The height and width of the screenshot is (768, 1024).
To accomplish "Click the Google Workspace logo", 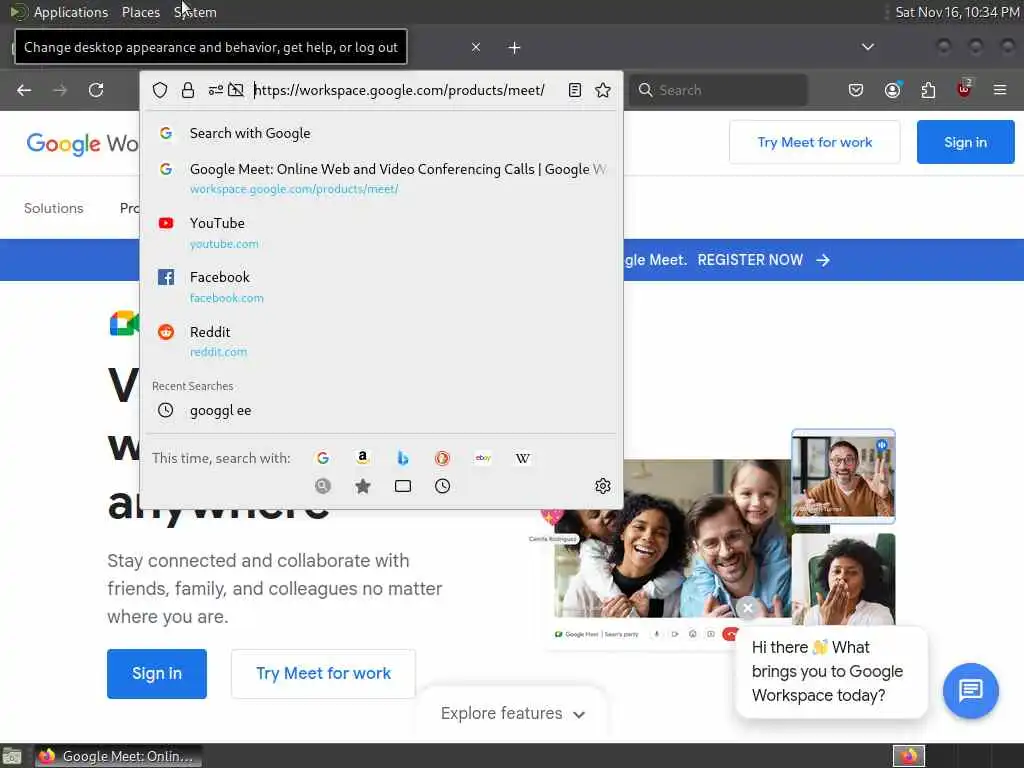I will (82, 143).
